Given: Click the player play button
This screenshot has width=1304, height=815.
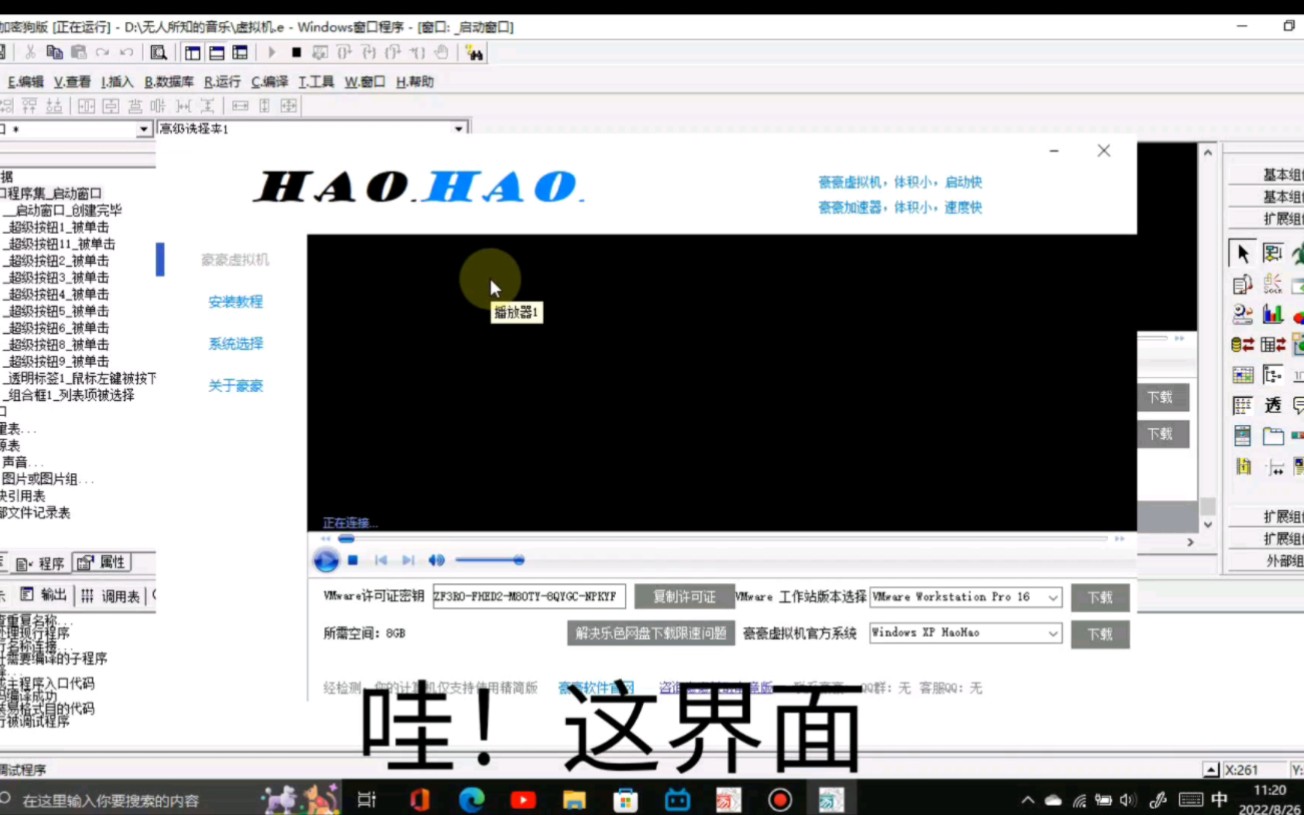Looking at the screenshot, I should pos(326,560).
